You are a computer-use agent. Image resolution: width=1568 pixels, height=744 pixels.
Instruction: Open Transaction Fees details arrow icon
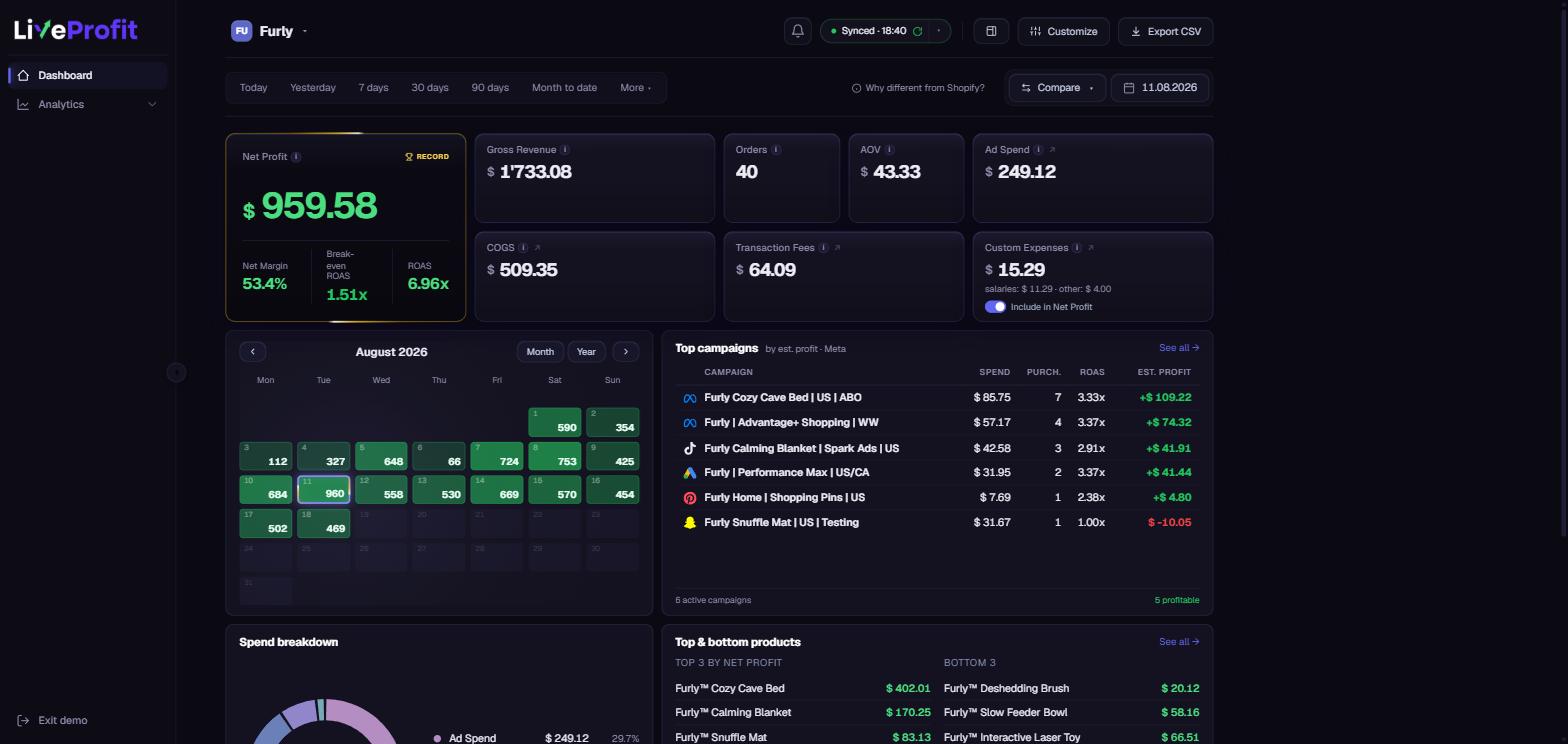pyautogui.click(x=837, y=248)
